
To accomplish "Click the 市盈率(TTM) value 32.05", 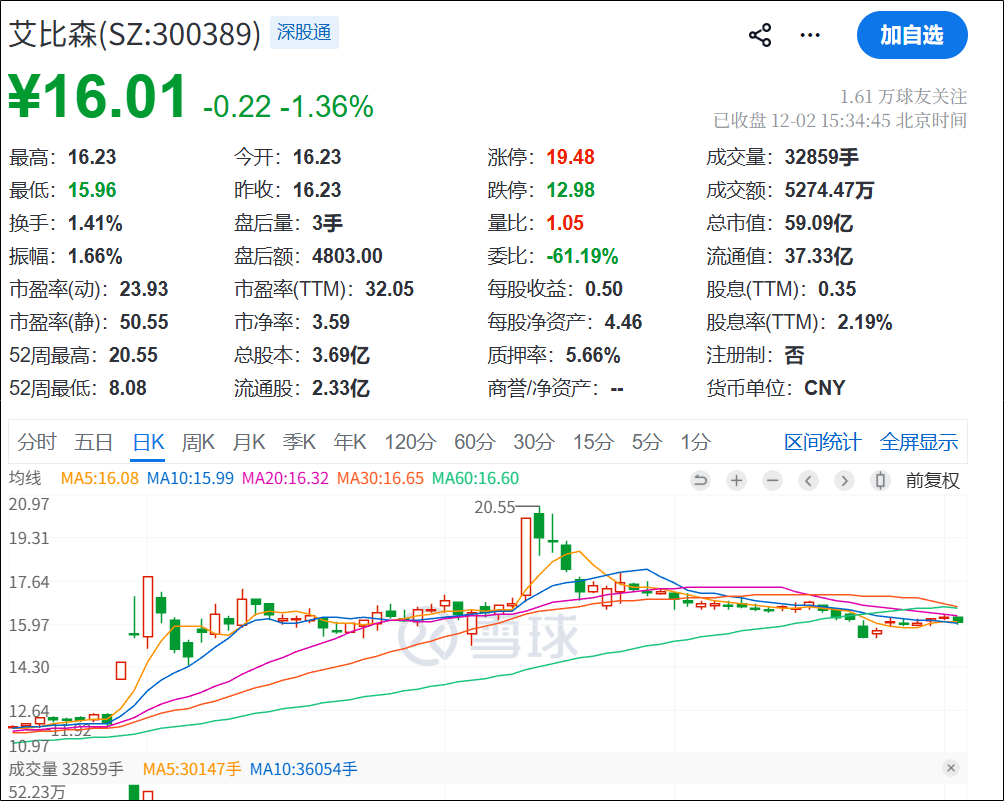I will (x=389, y=289).
